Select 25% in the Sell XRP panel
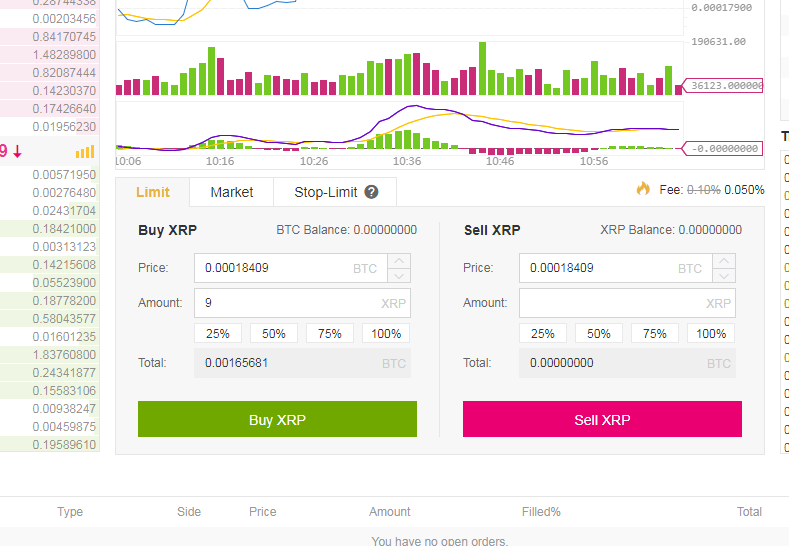This screenshot has width=789, height=546. pos(543,334)
